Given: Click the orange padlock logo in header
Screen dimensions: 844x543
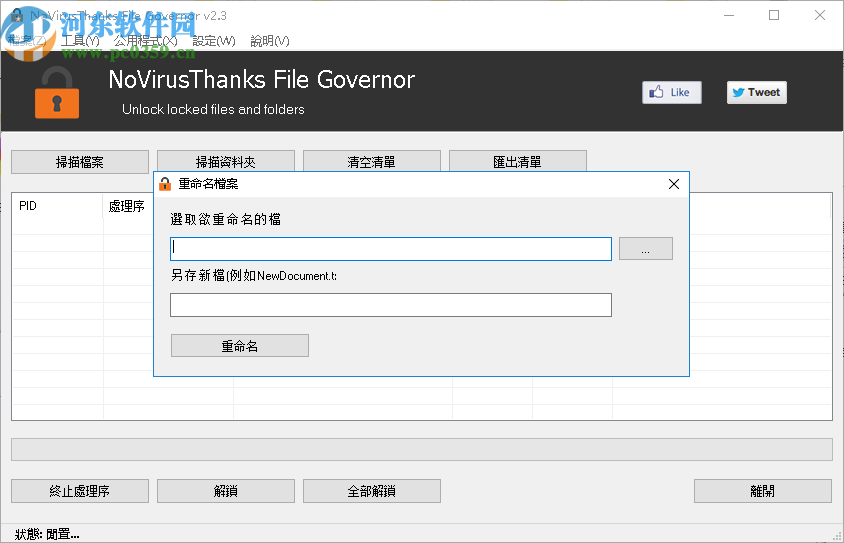Looking at the screenshot, I should tap(57, 93).
